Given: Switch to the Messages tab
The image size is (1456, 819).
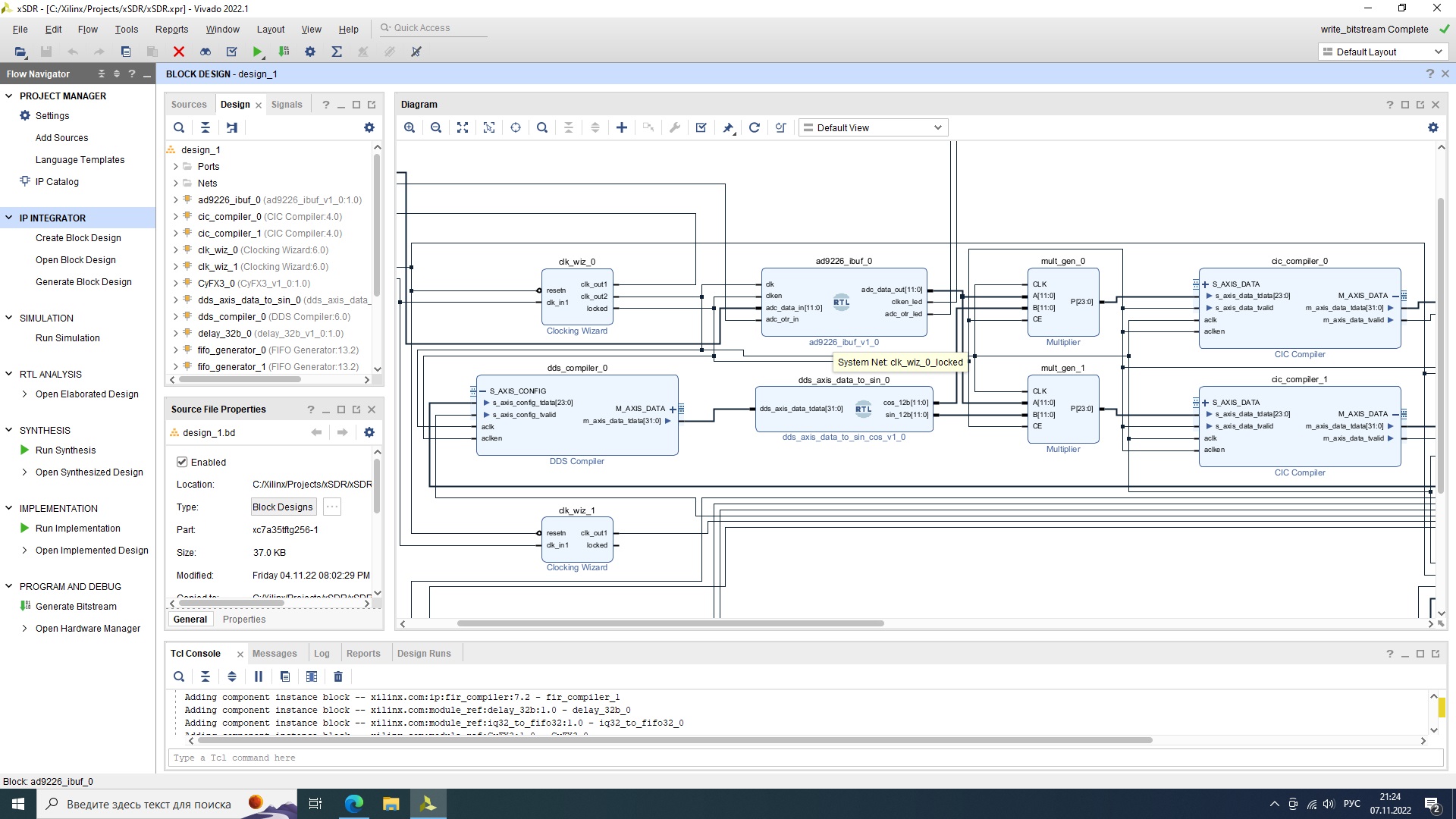Looking at the screenshot, I should coord(275,654).
